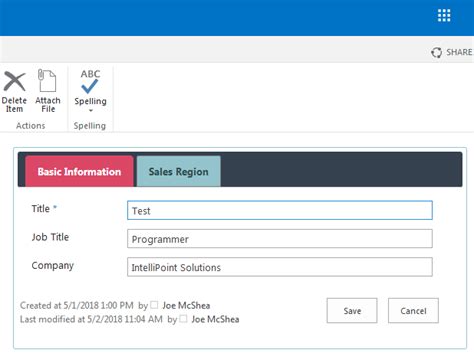
Task: Expand the Spelling dropdown arrow
Action: [91, 110]
